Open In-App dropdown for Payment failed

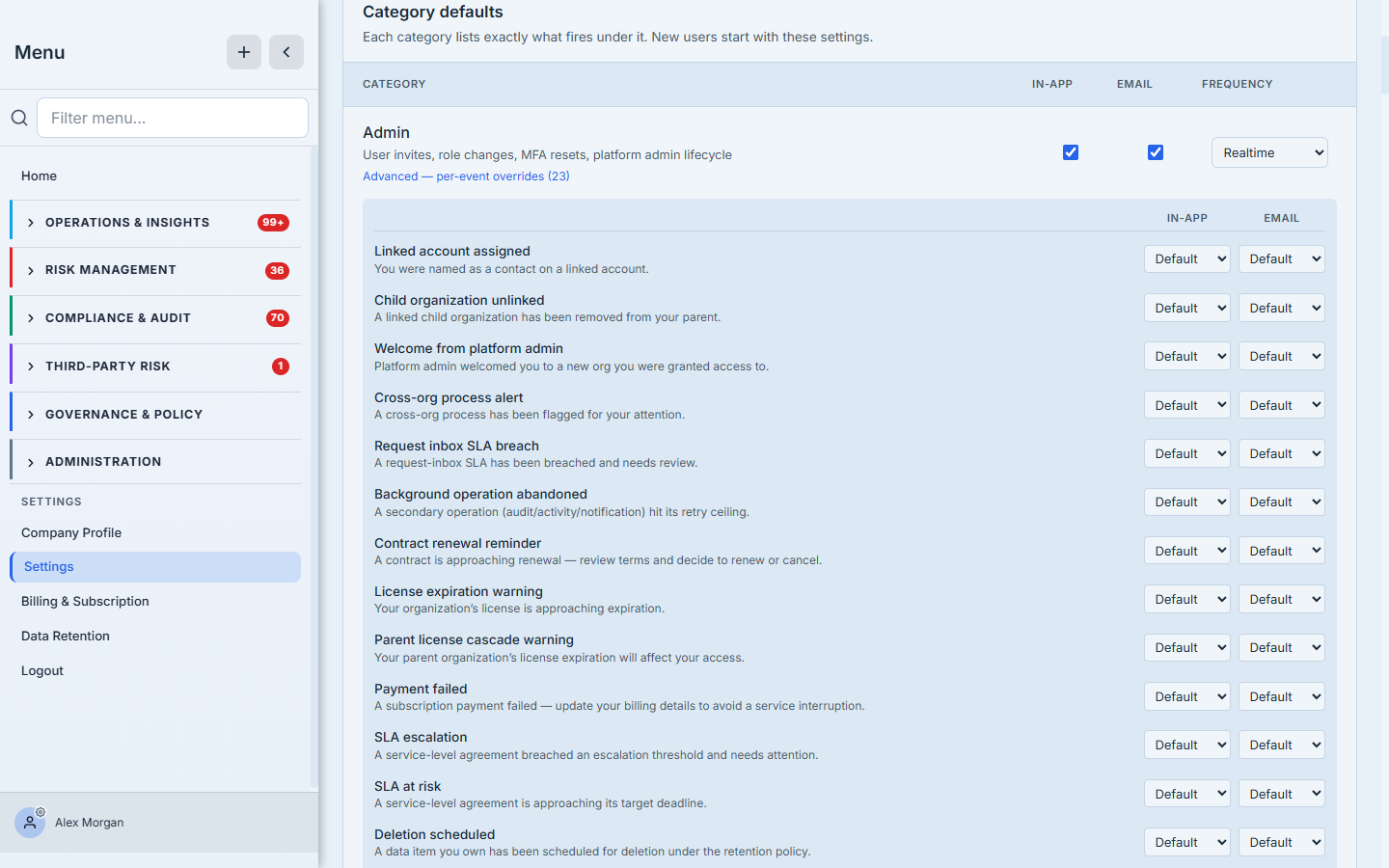(x=1187, y=696)
